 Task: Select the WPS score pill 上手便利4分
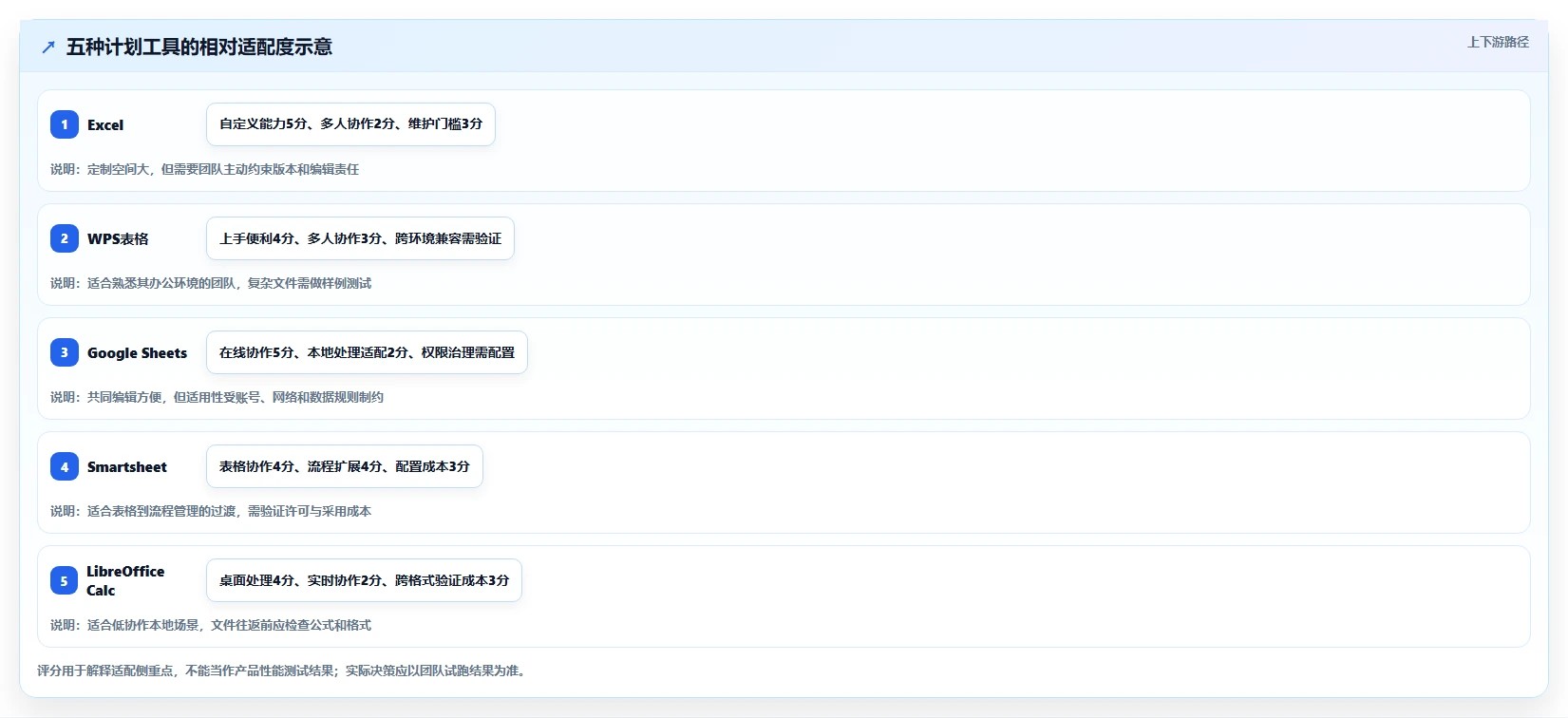coord(360,238)
